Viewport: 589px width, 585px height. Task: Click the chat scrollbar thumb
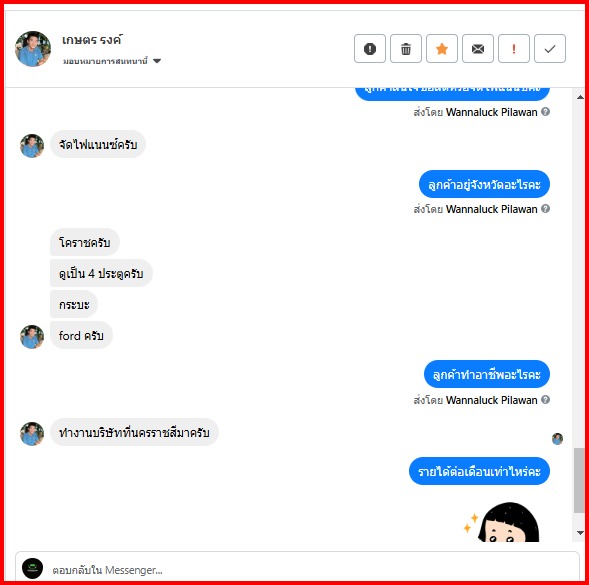tap(579, 480)
